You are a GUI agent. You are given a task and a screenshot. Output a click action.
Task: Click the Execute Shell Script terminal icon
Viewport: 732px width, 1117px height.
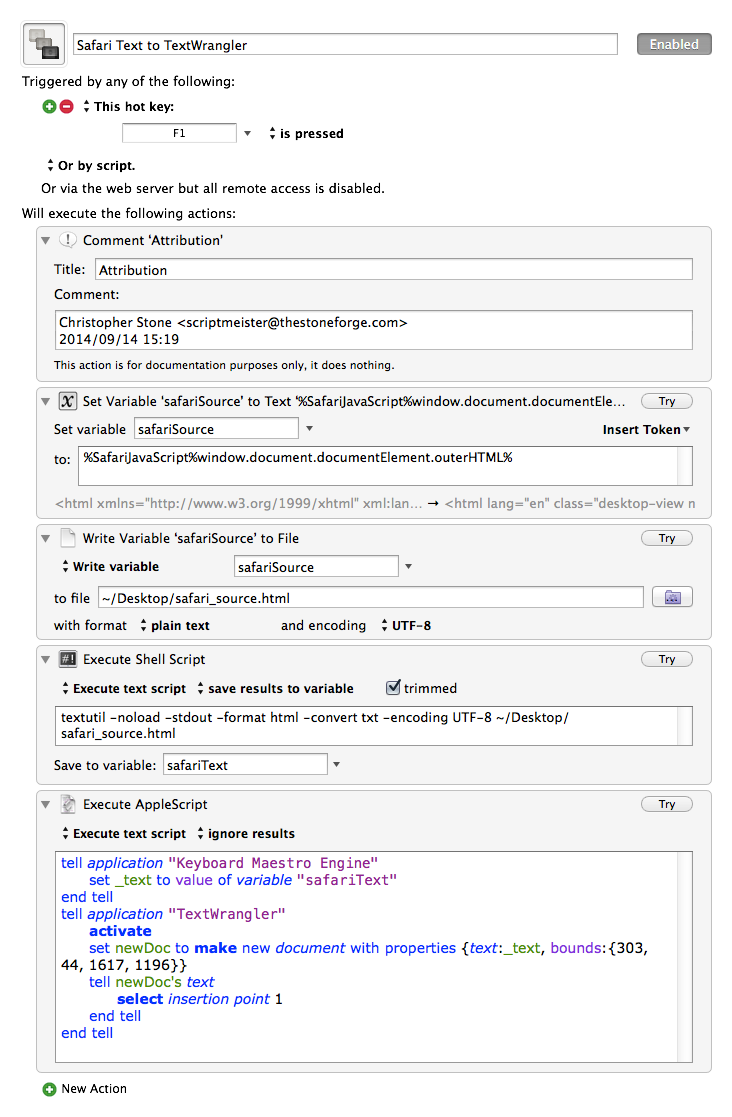point(68,659)
